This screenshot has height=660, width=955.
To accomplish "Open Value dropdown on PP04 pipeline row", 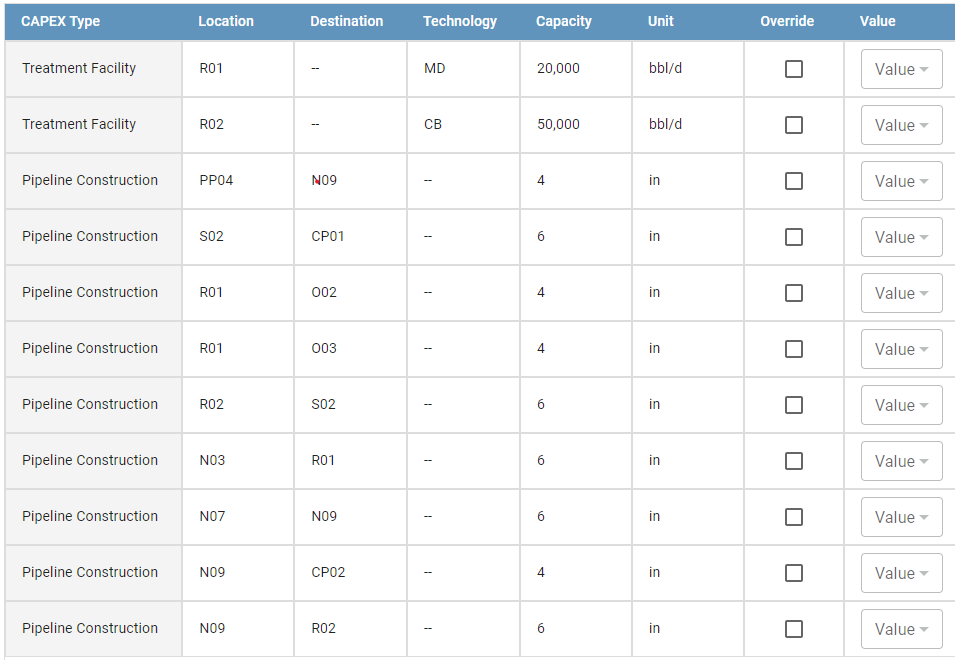I will (901, 181).
